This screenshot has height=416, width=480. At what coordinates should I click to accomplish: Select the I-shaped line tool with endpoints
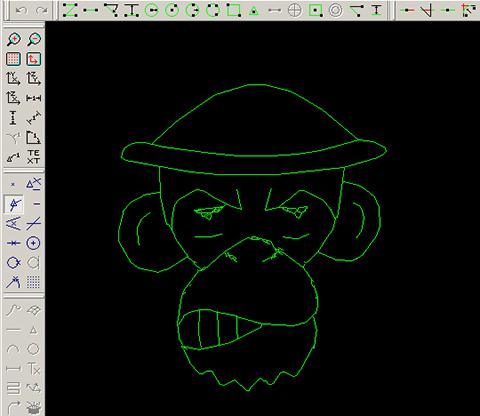tap(131, 10)
